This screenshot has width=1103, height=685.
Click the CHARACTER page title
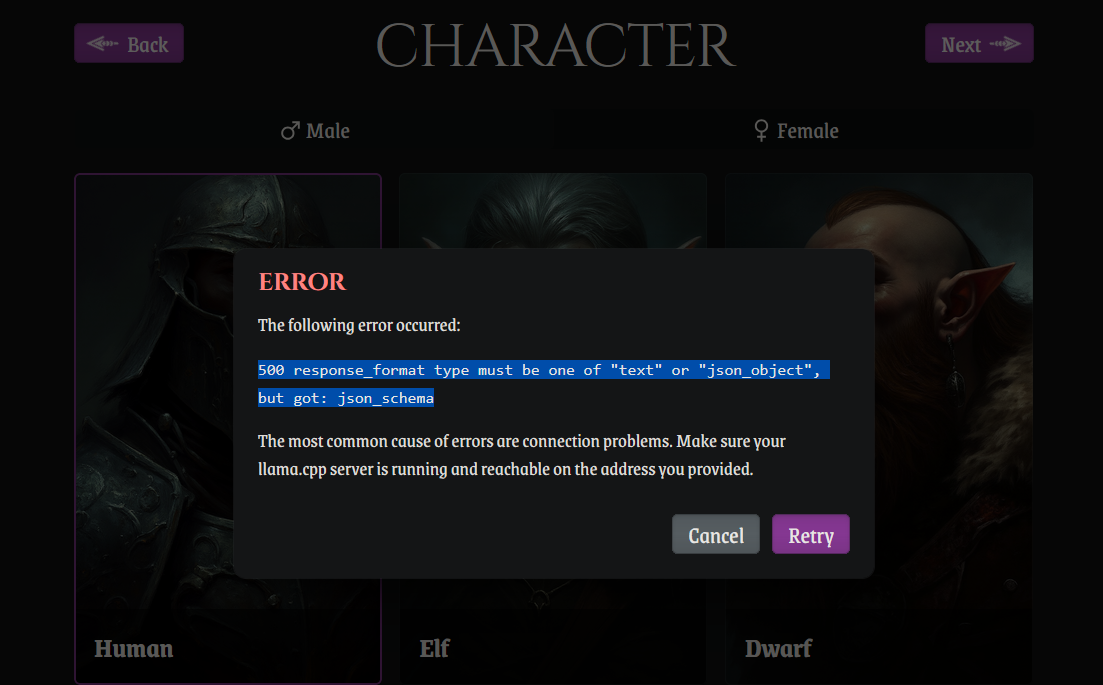click(x=556, y=46)
